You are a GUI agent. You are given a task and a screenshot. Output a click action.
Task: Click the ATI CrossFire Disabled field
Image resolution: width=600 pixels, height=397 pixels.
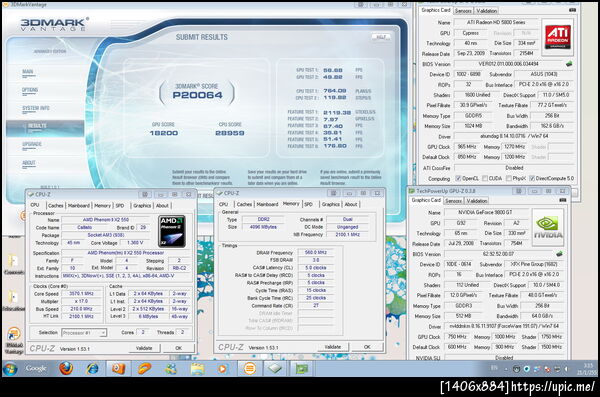coord(514,168)
